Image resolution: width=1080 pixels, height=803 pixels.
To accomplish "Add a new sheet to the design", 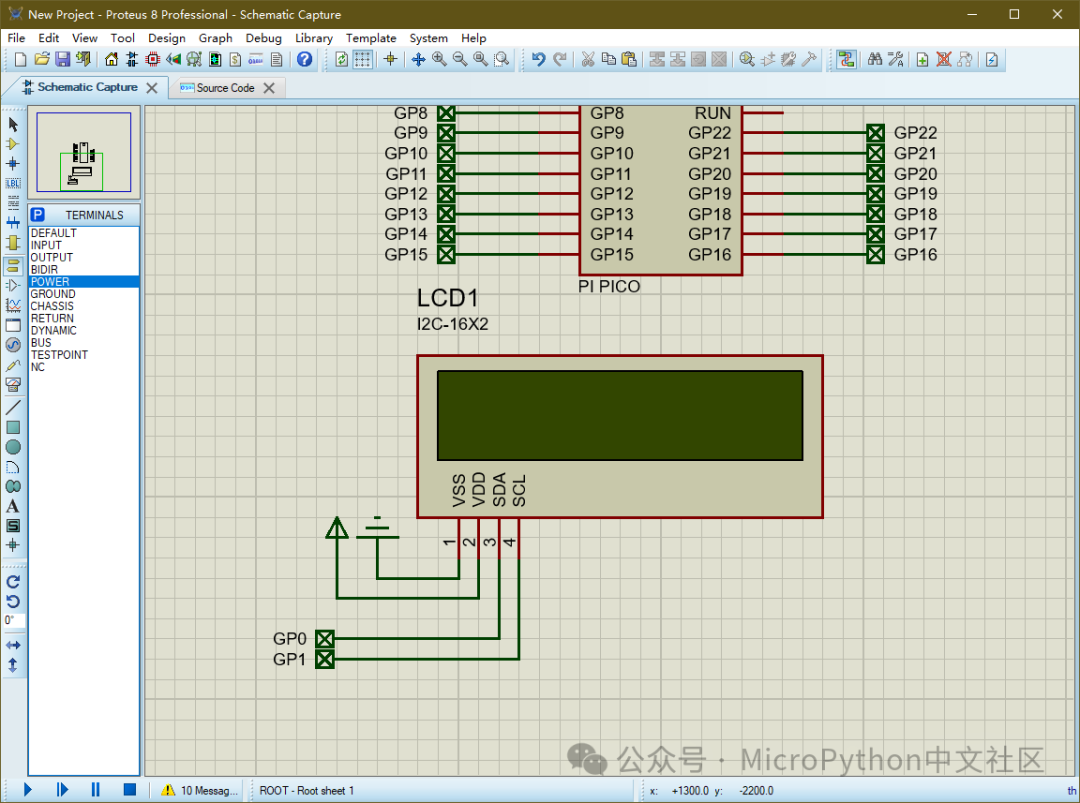I will click(x=922, y=60).
